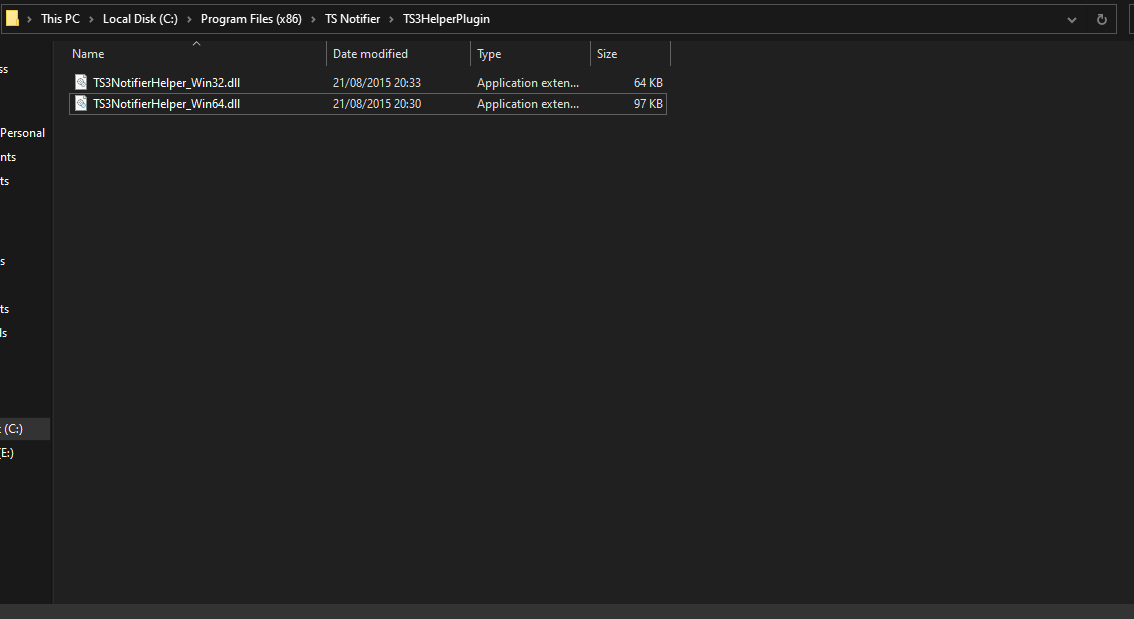Click the folder icon in address bar
The image size is (1134, 619).
(x=12, y=19)
